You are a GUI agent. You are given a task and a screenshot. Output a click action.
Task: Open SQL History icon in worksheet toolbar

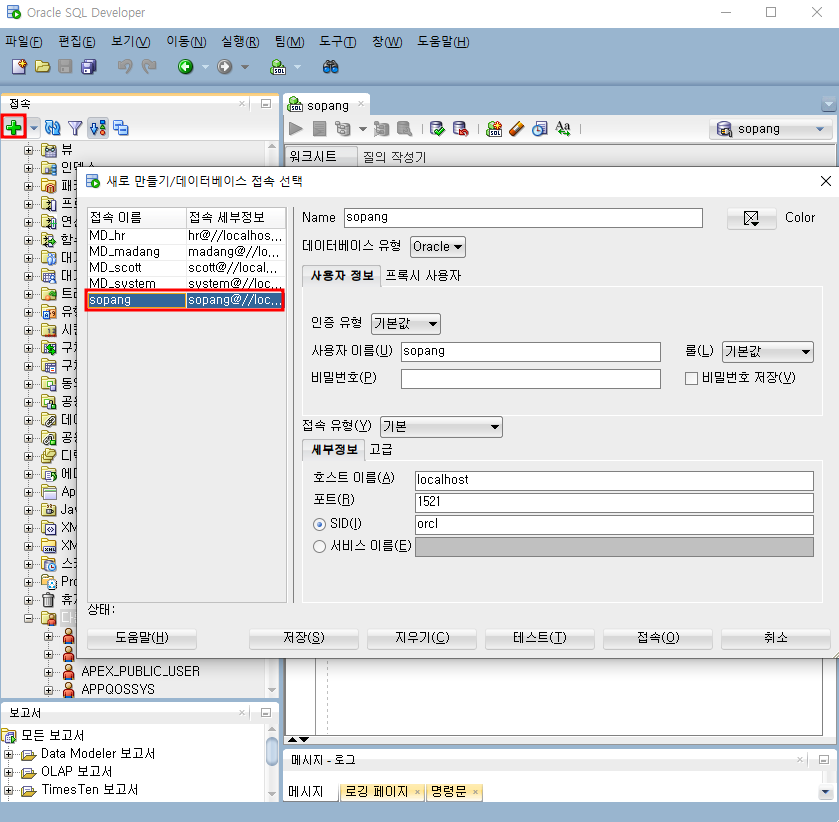pos(540,129)
